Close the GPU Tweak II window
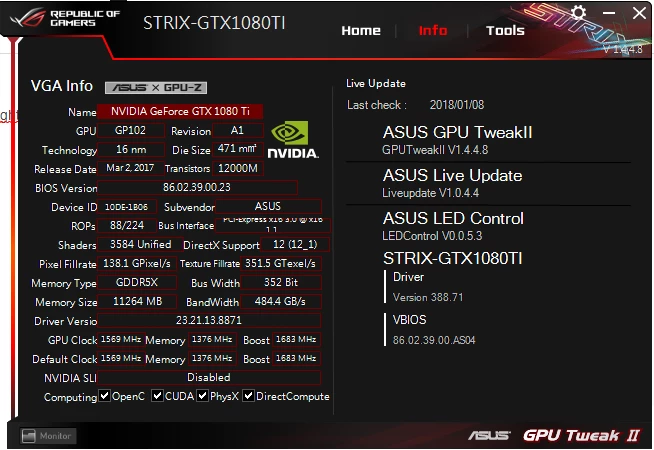Image resolution: width=654 pixels, height=450 pixels. coord(639,13)
